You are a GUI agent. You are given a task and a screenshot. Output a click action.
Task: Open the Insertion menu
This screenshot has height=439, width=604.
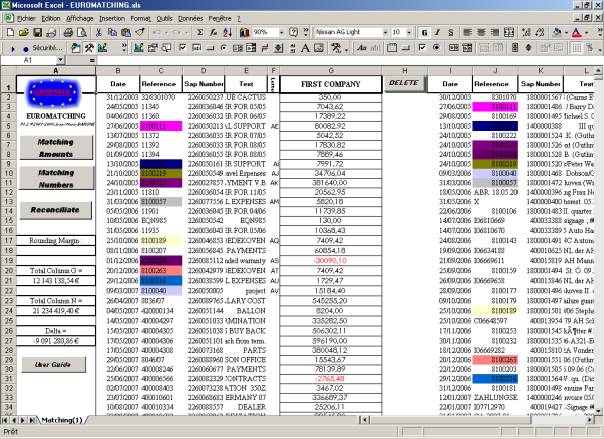point(112,18)
